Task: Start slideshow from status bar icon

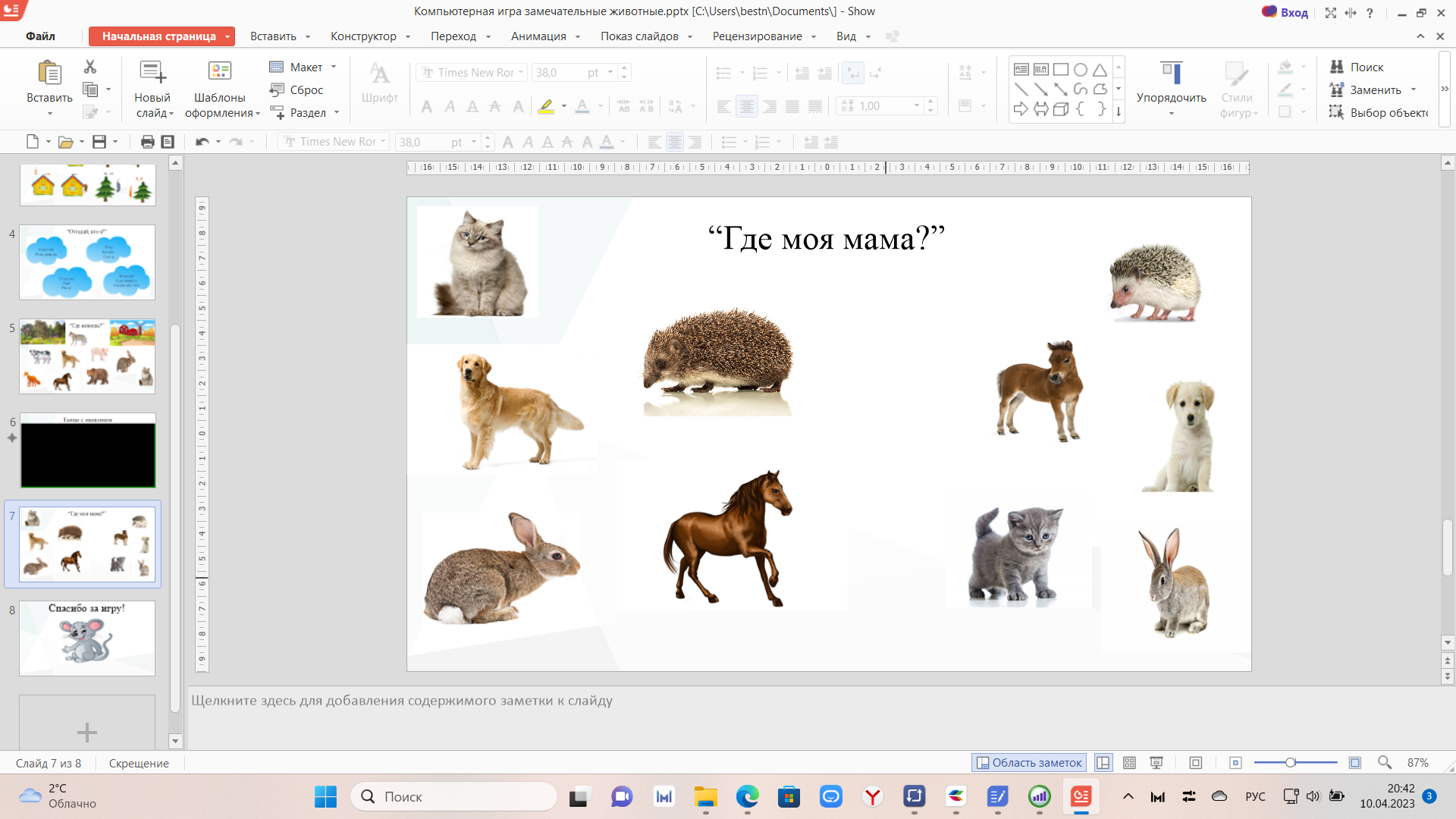Action: pos(1156,763)
